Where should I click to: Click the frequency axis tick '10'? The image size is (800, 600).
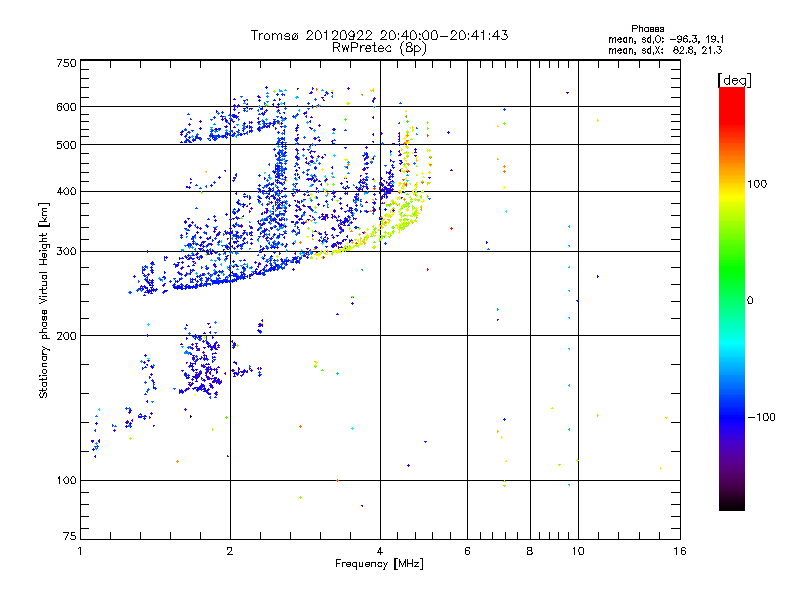point(578,551)
